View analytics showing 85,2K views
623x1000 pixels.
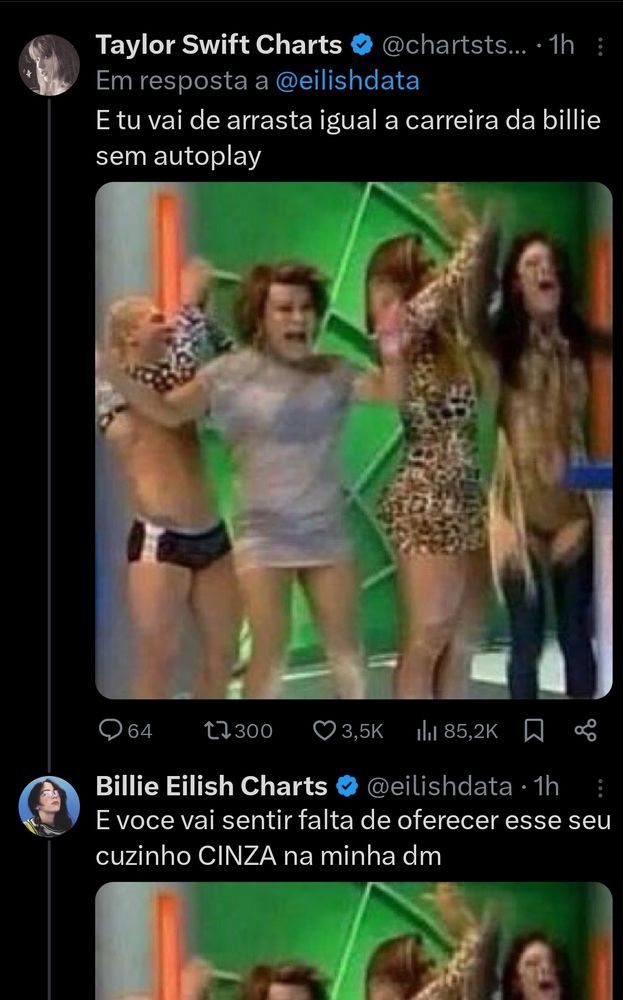(x=457, y=730)
